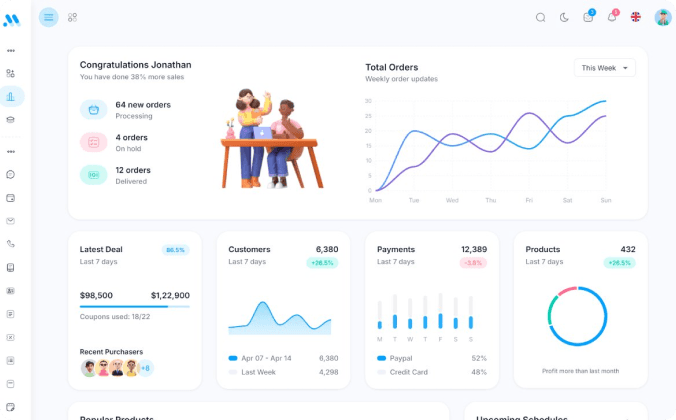The image size is (676, 420).
Task: Click the Customers area chart peak
Action: tap(262, 304)
